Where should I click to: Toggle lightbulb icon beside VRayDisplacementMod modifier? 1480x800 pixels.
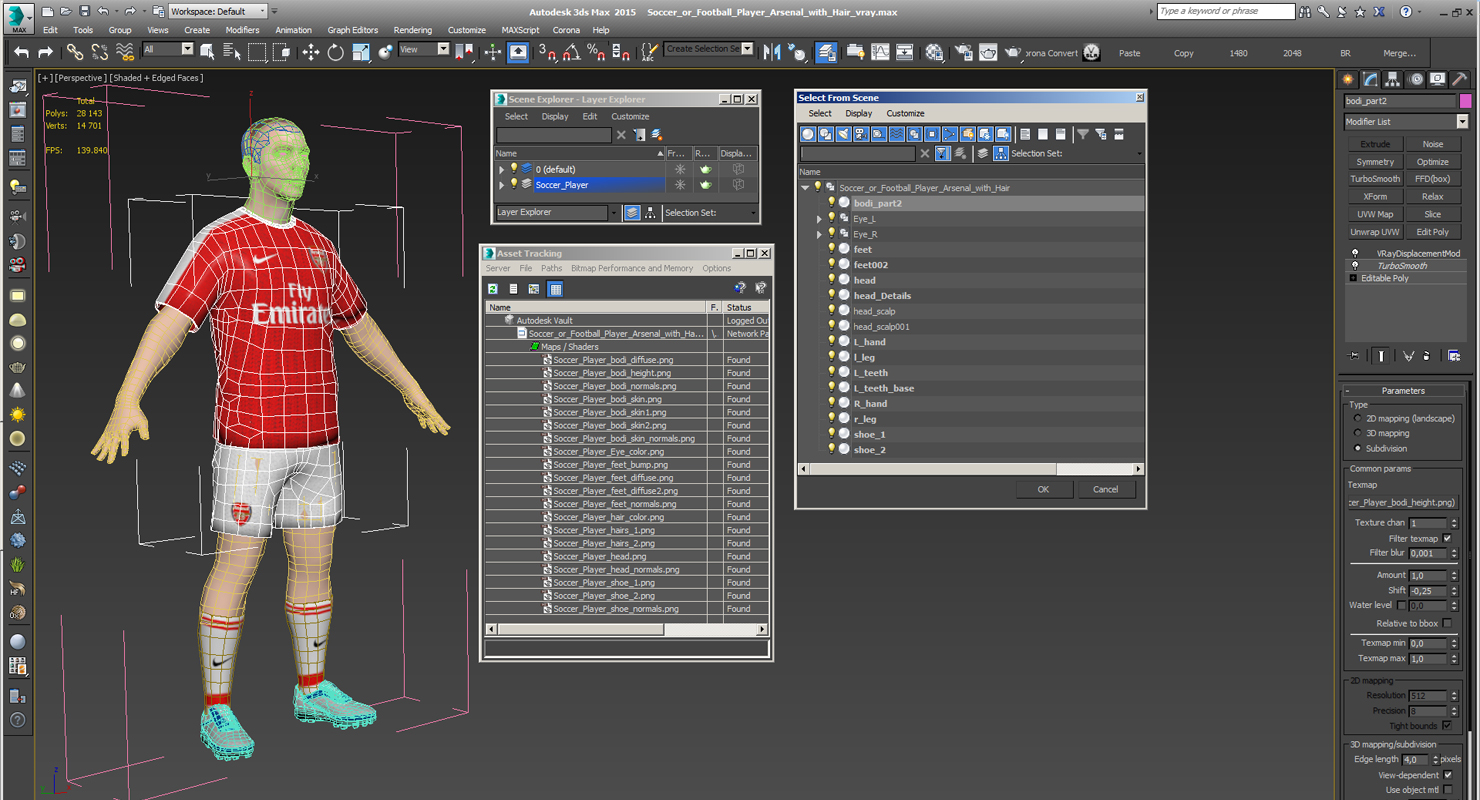pyautogui.click(x=1355, y=254)
